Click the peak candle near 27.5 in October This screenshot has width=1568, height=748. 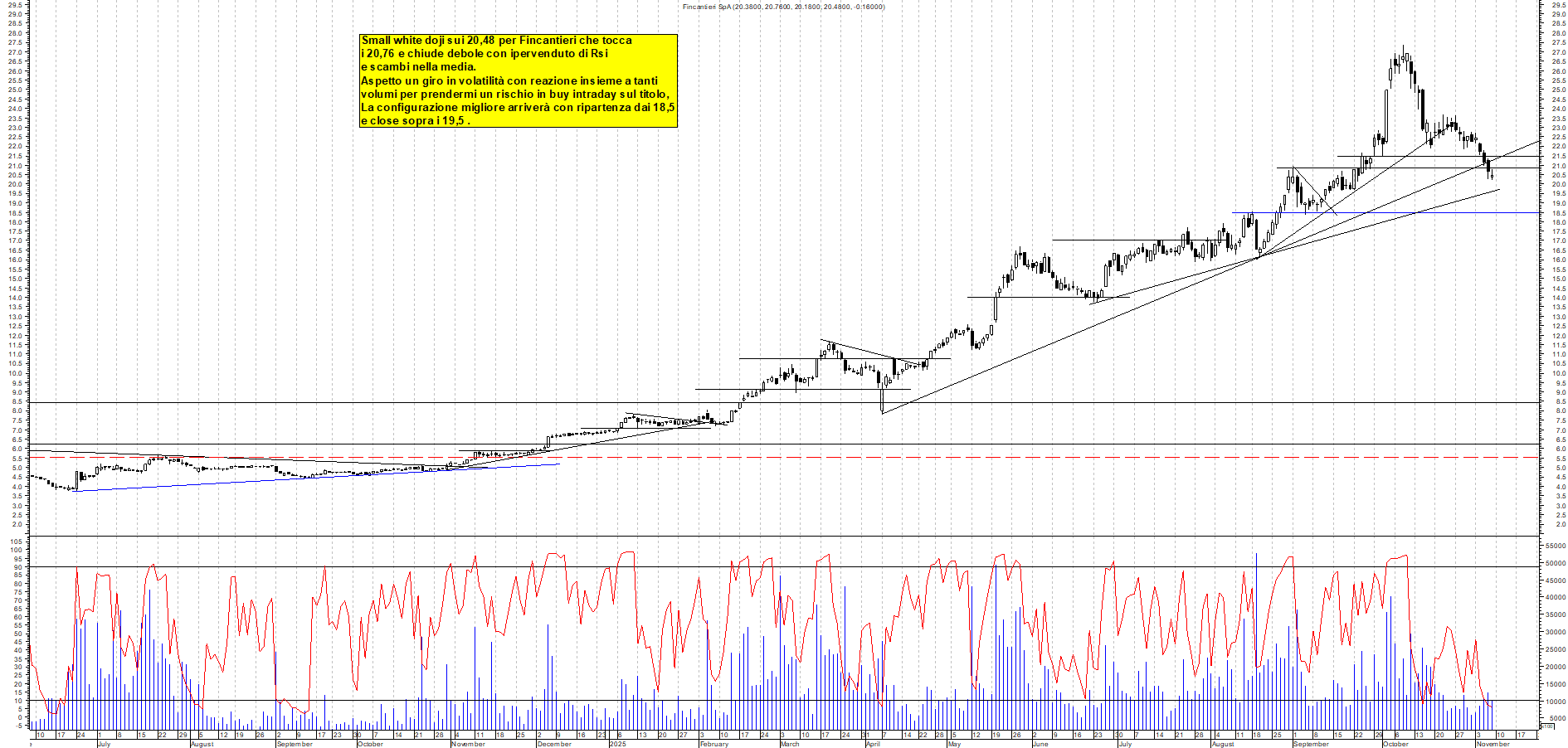(1402, 58)
